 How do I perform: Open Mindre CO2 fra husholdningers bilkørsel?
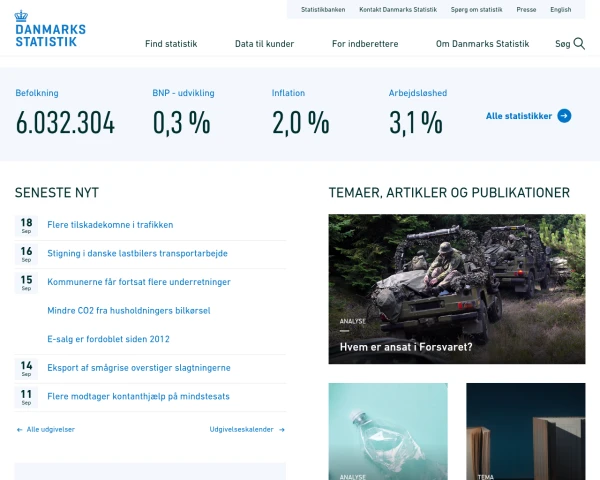pos(129,310)
